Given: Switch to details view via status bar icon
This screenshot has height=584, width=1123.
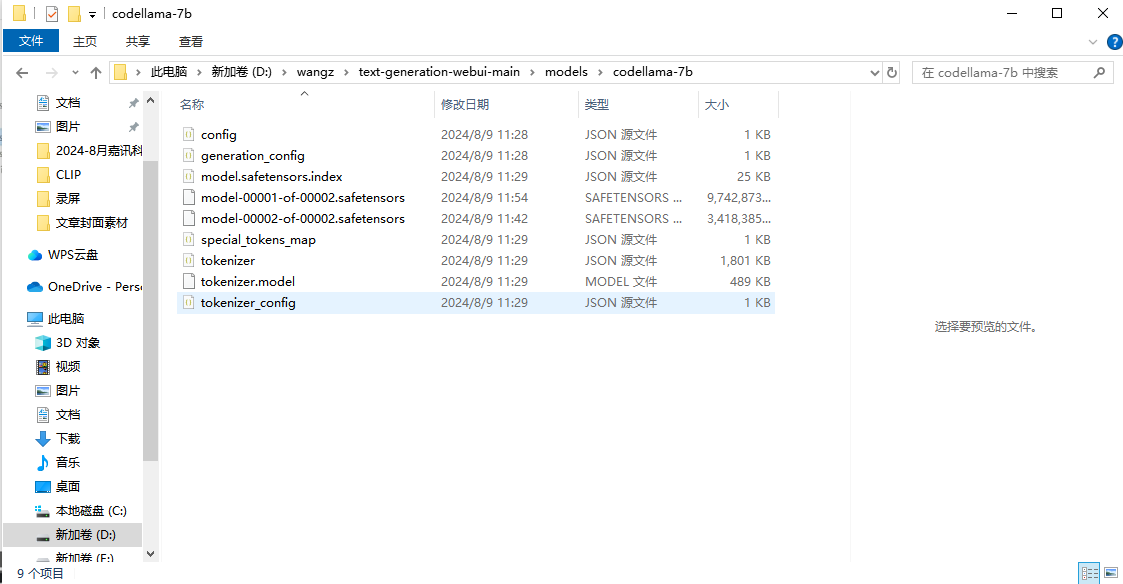Looking at the screenshot, I should pyautogui.click(x=1089, y=570).
